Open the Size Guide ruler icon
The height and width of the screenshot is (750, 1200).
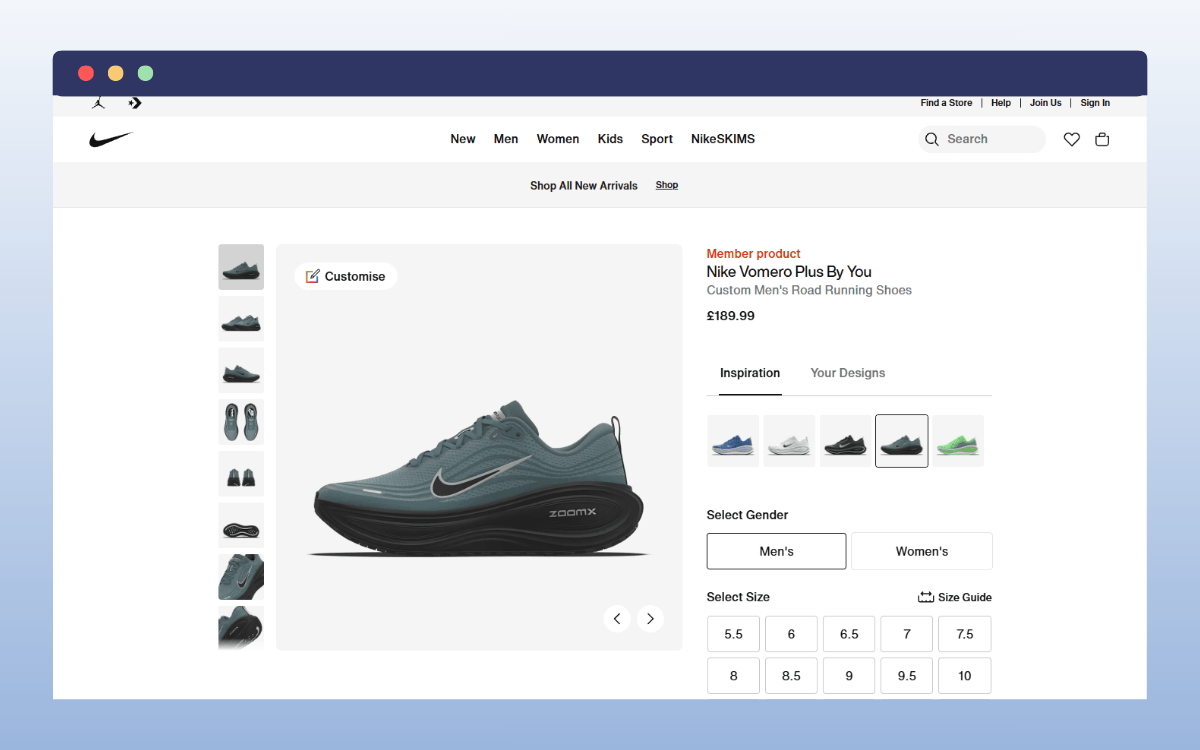click(x=925, y=597)
